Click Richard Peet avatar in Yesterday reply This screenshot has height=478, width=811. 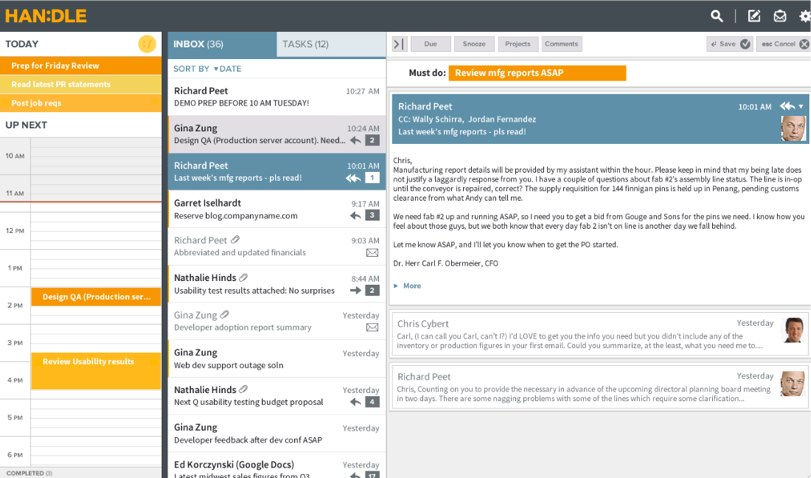point(792,384)
